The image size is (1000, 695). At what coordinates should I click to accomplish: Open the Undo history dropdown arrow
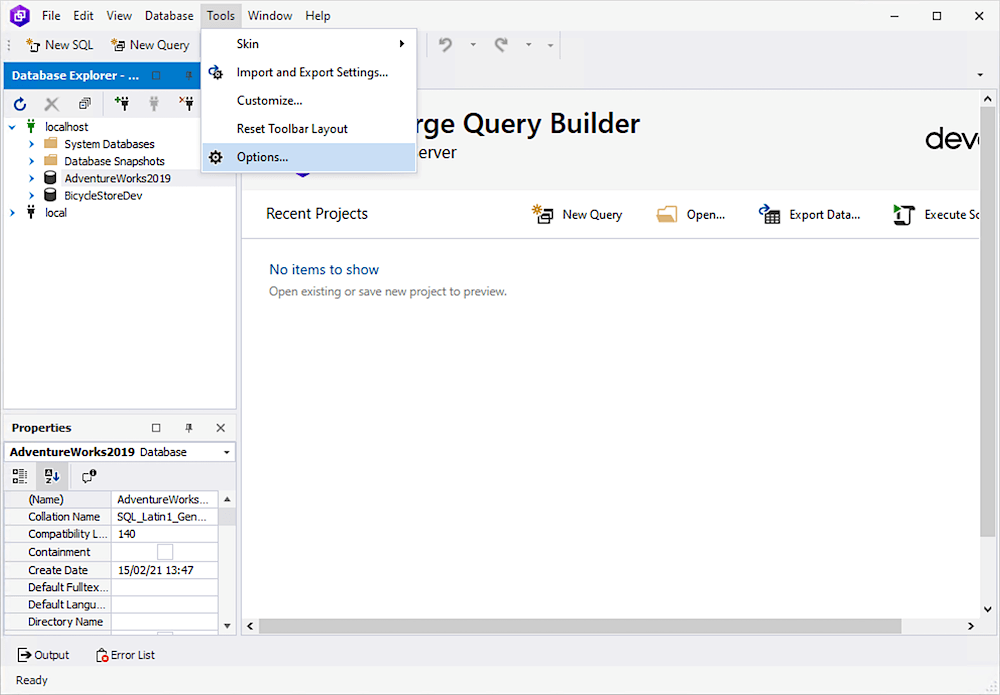click(473, 45)
